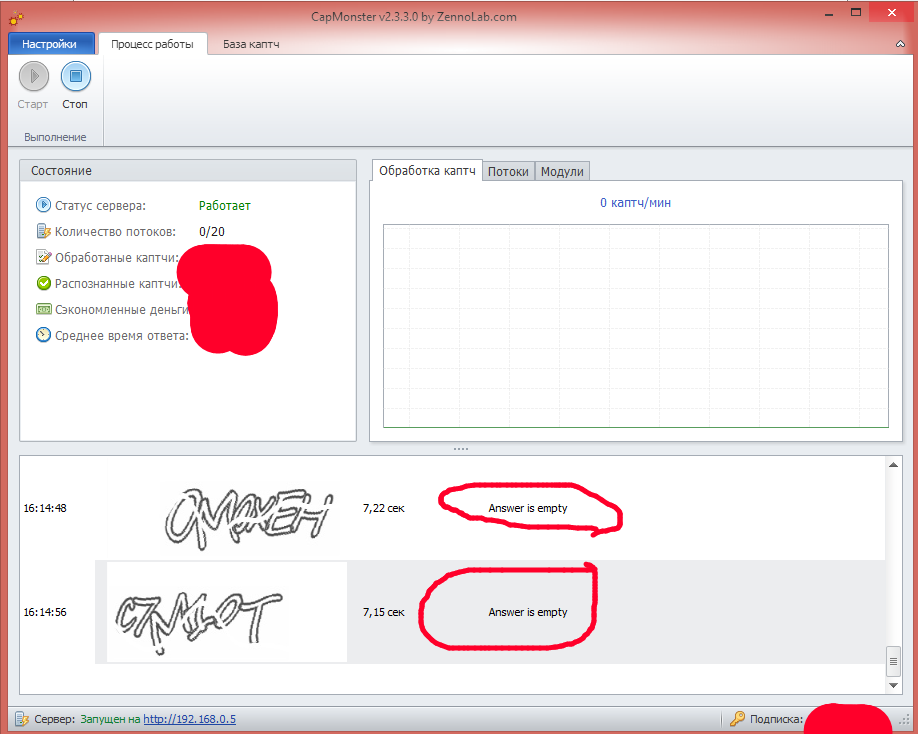Open the server link http://192.168.0.5

(x=189, y=719)
